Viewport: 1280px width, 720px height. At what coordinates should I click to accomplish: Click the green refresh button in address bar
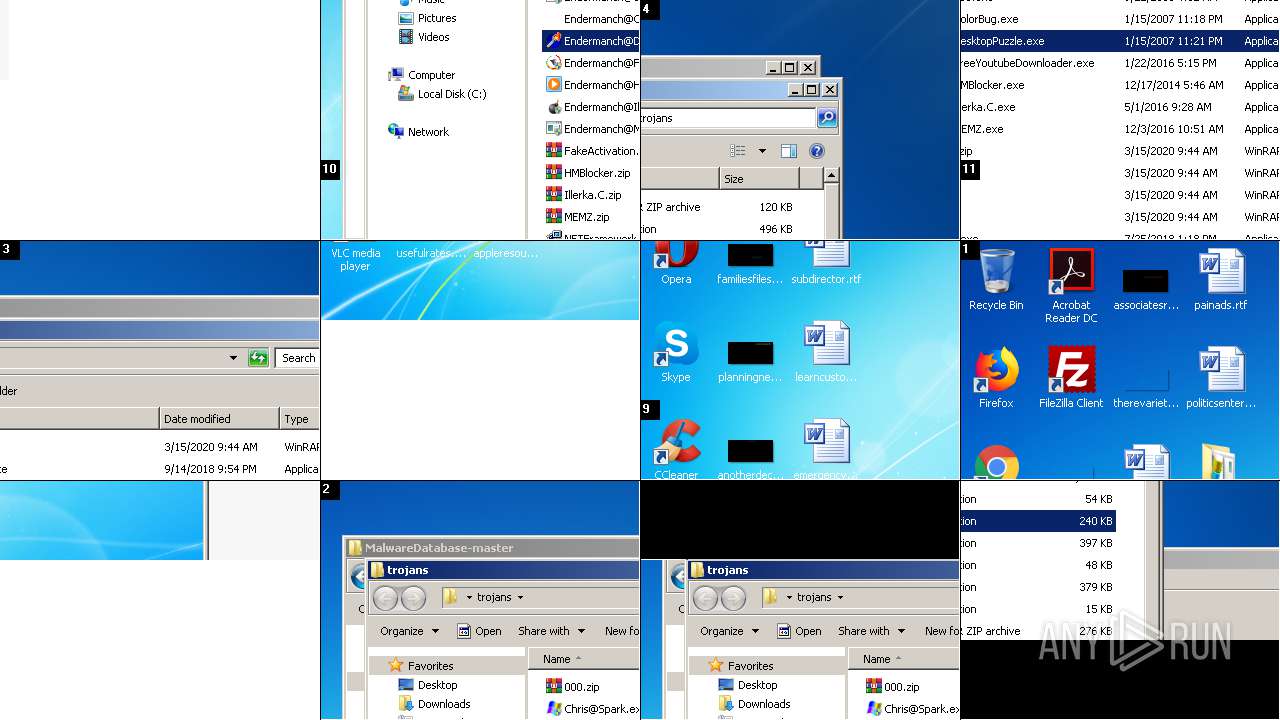click(x=258, y=358)
